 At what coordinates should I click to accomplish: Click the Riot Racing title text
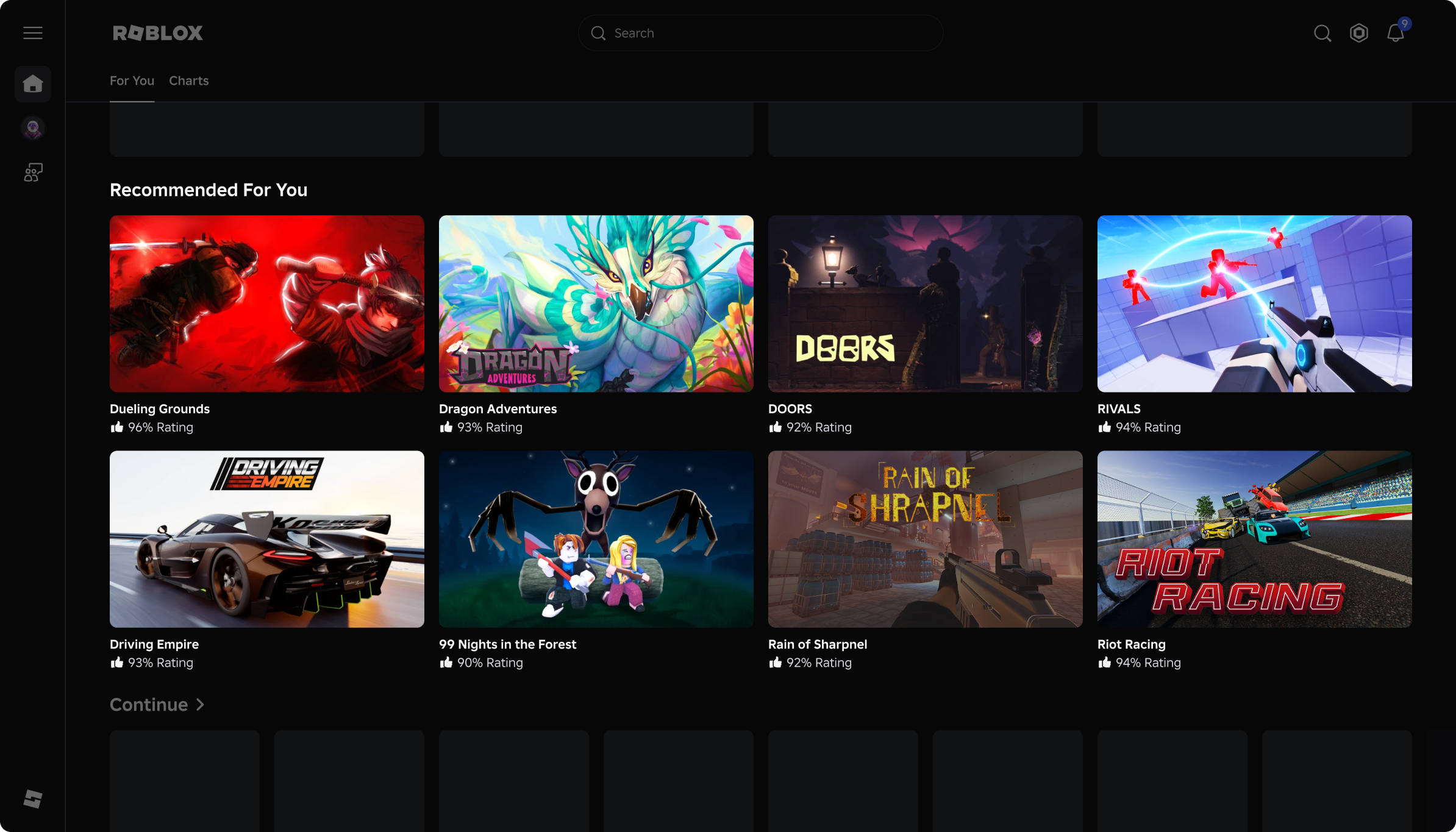[1132, 644]
